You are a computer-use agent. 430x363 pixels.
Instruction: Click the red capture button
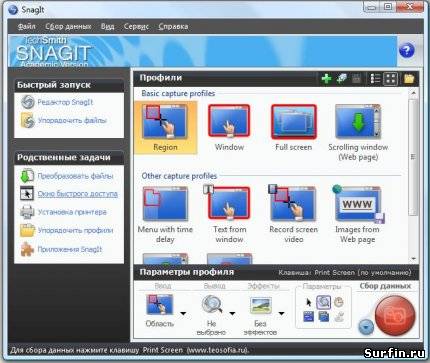click(x=395, y=315)
